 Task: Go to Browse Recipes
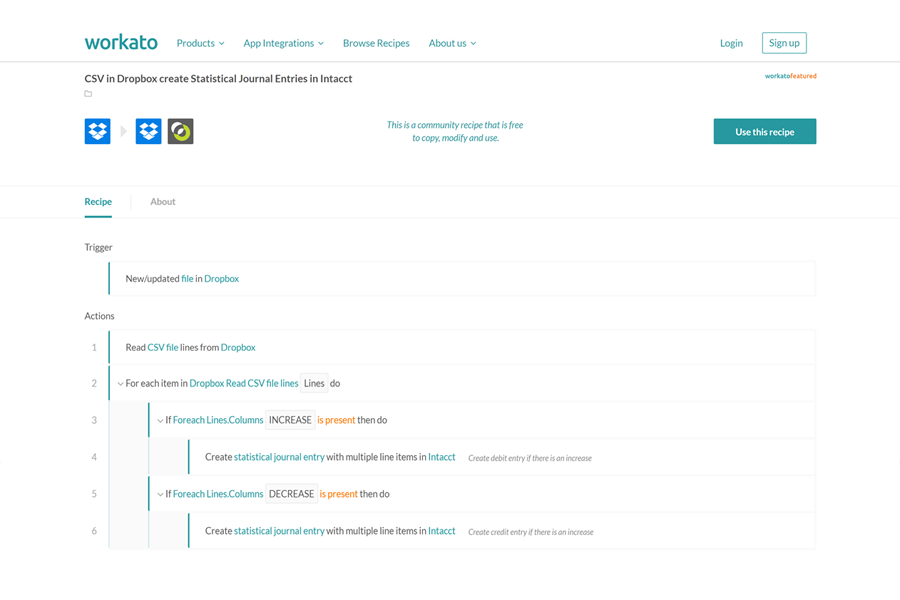(376, 43)
